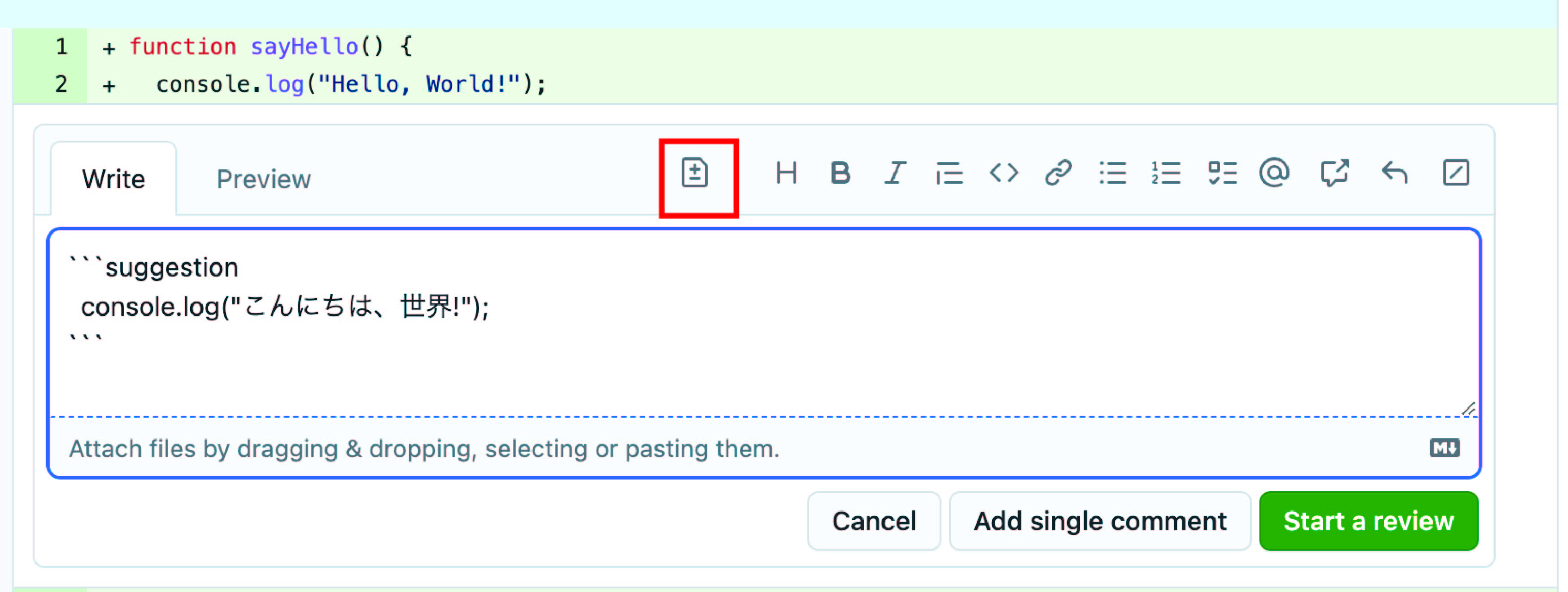Viewport: 1568px width, 592px height.
Task: Add heading text with the H icon
Action: (x=786, y=173)
